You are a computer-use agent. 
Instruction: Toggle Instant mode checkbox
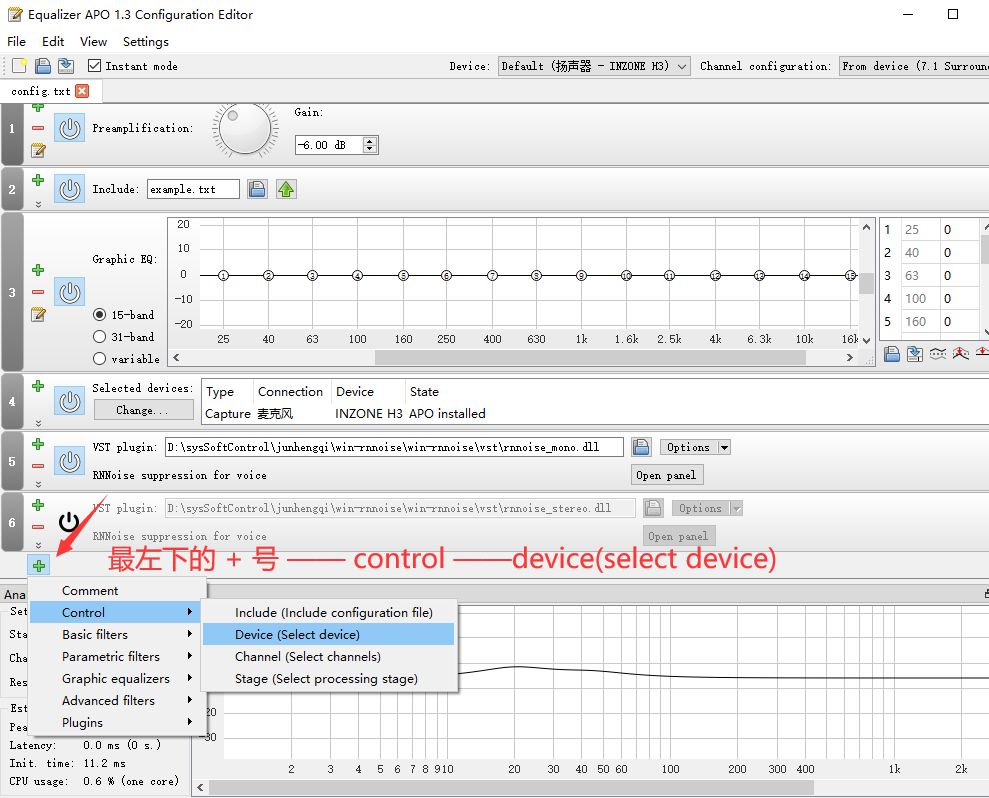[95, 66]
